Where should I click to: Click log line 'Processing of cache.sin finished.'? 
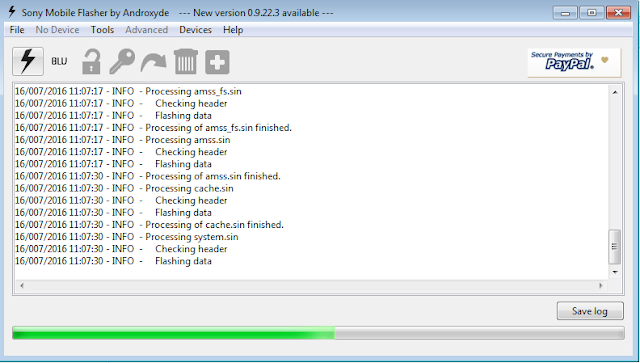(149, 225)
